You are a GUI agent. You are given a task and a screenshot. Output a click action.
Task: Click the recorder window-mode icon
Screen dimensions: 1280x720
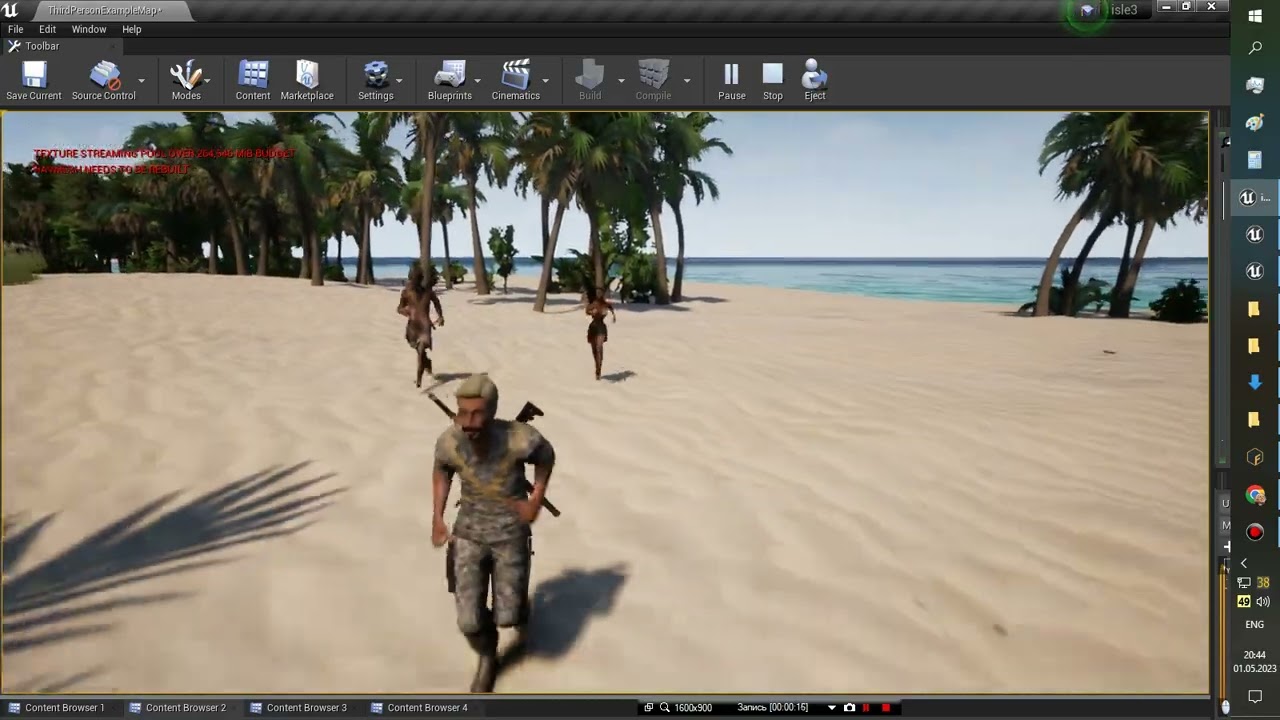pos(649,708)
